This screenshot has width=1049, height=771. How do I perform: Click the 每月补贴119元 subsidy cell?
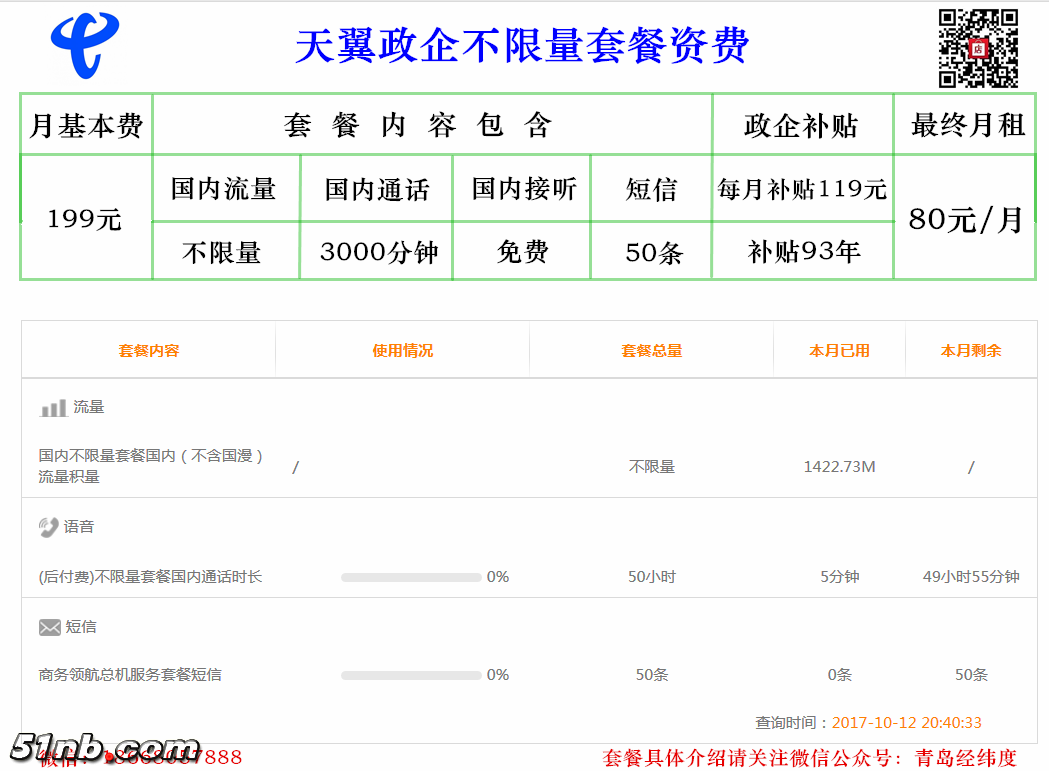802,189
